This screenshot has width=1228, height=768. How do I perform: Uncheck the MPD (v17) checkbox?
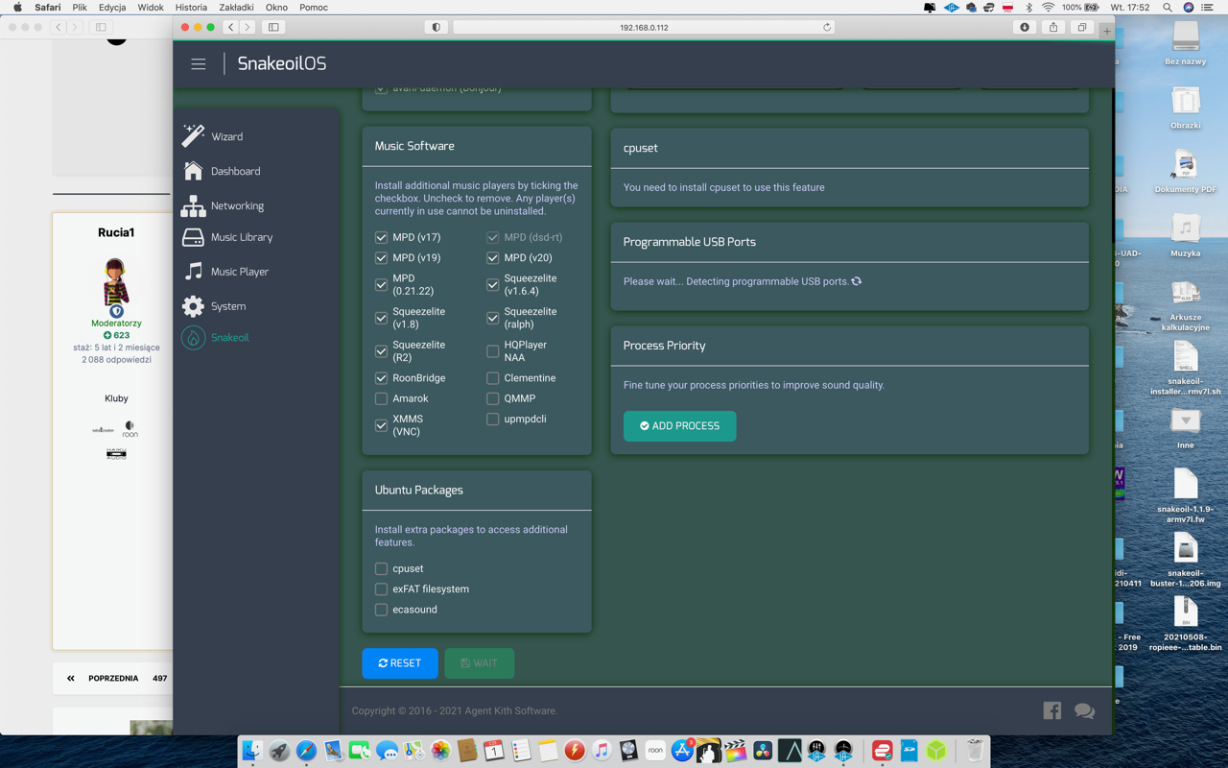(x=381, y=237)
